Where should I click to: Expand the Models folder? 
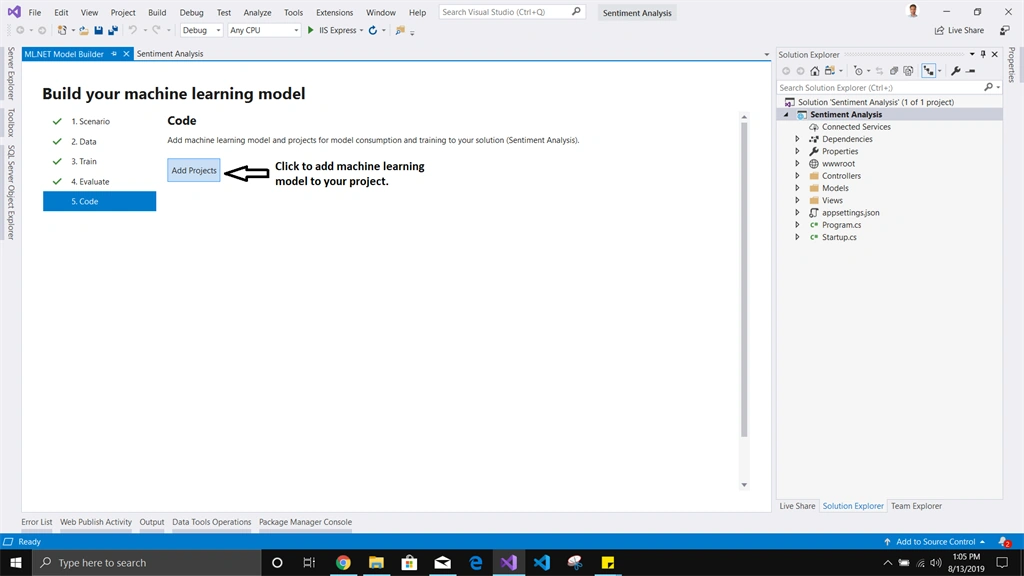[797, 188]
